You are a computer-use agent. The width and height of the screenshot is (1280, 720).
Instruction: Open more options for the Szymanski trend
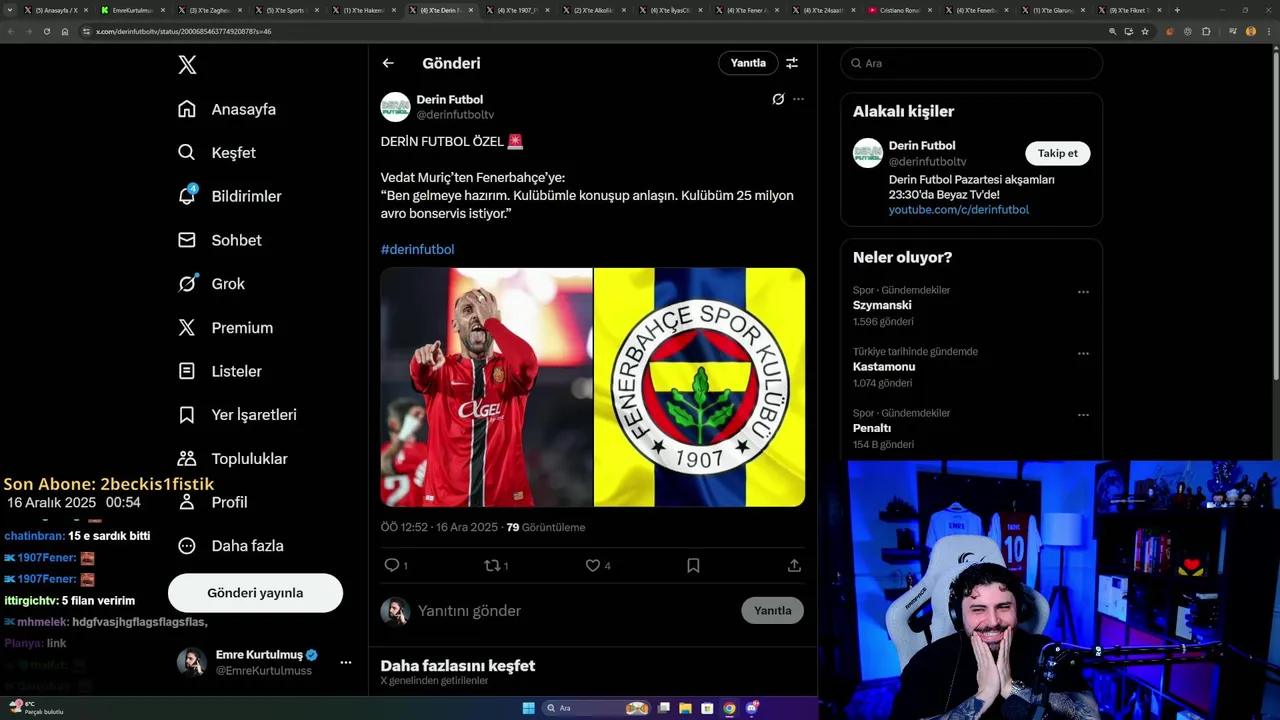(x=1083, y=292)
